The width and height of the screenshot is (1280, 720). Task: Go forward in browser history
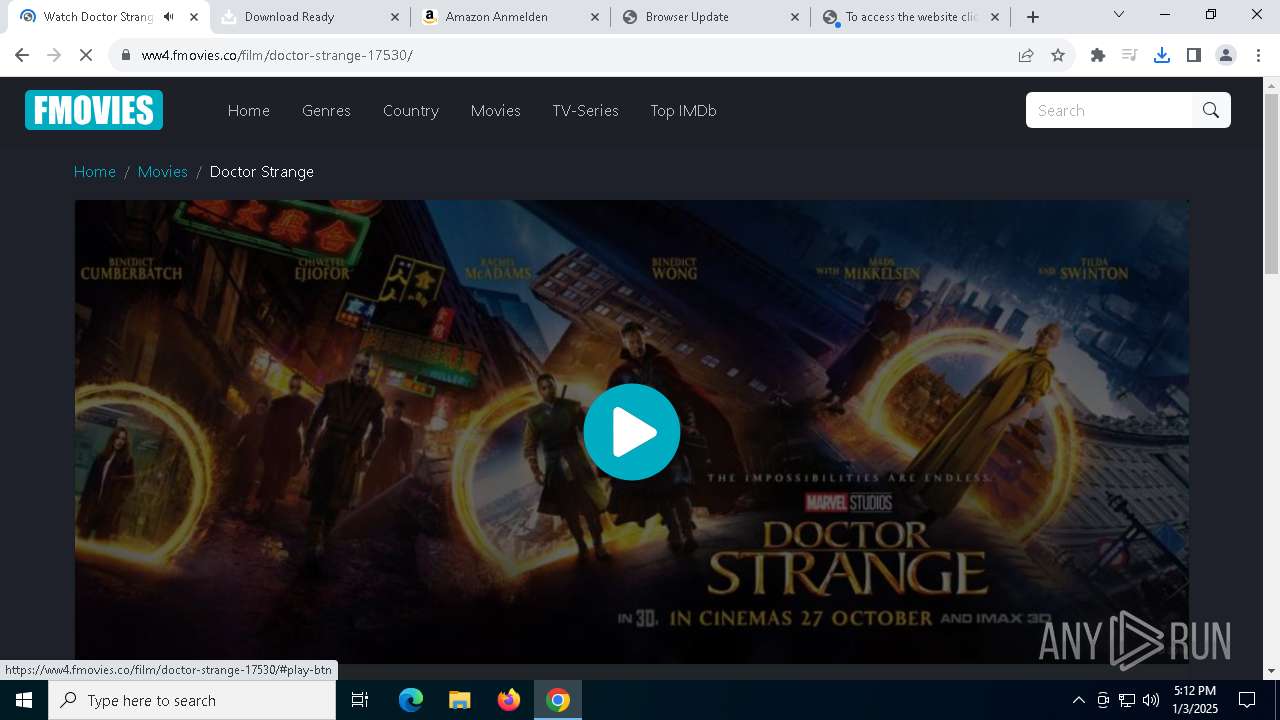(x=54, y=55)
